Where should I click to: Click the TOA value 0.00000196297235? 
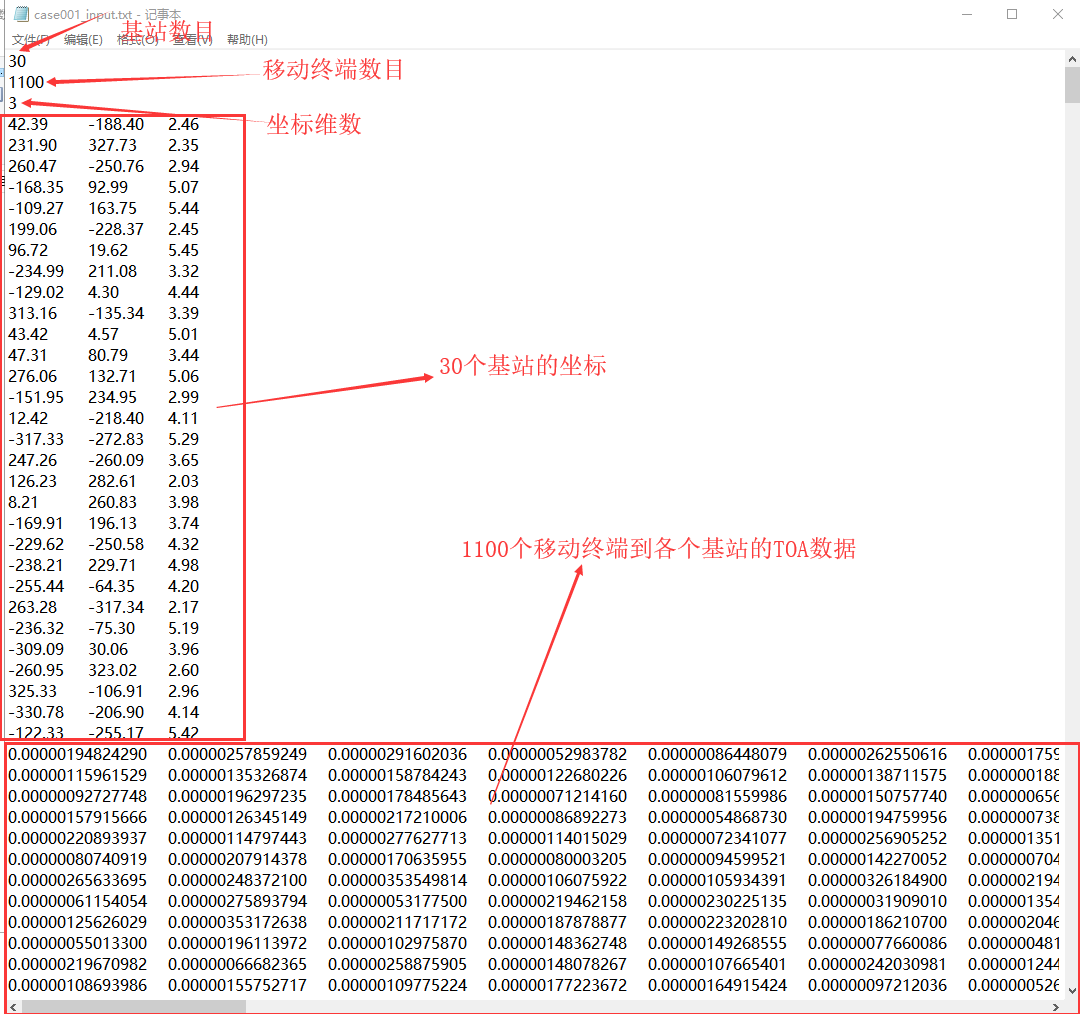click(238, 797)
